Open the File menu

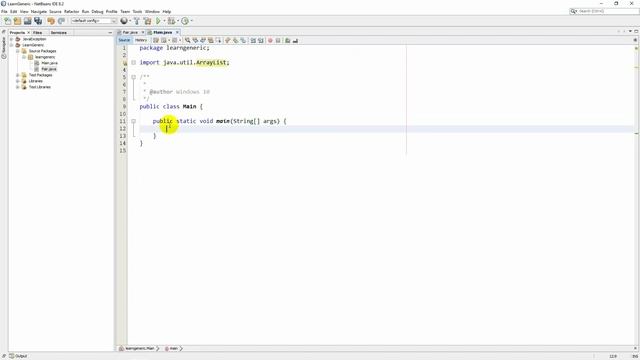coord(4,11)
